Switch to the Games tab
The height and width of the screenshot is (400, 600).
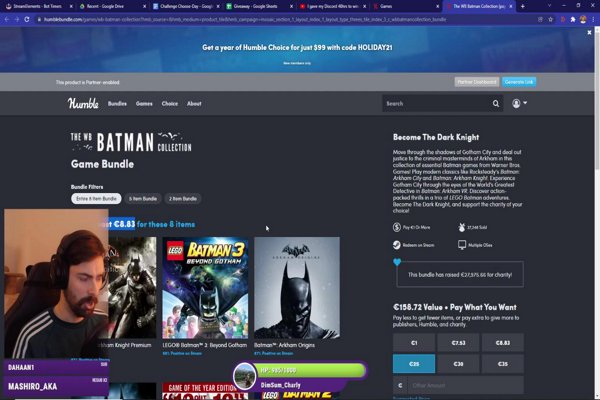[x=405, y=6]
